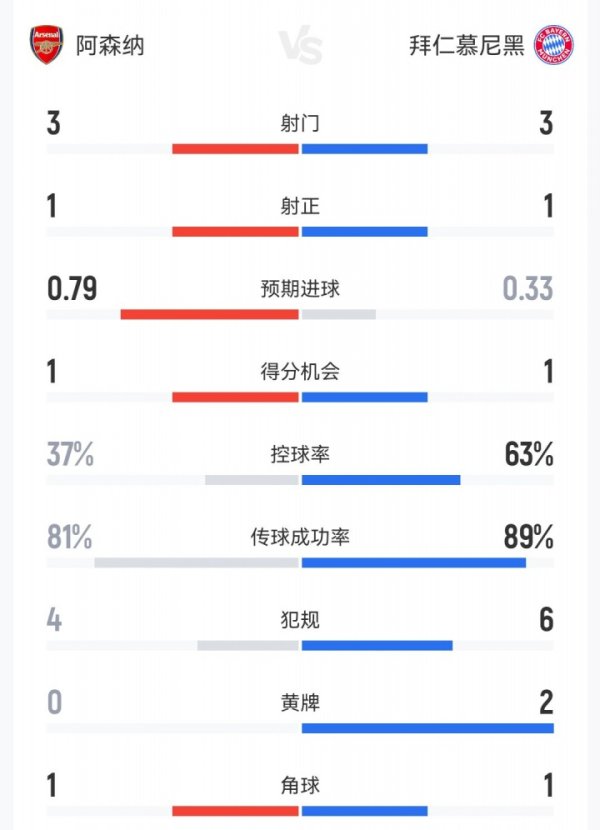Click Bayern's 89% pass accuracy value
600x830 pixels.
point(529,538)
